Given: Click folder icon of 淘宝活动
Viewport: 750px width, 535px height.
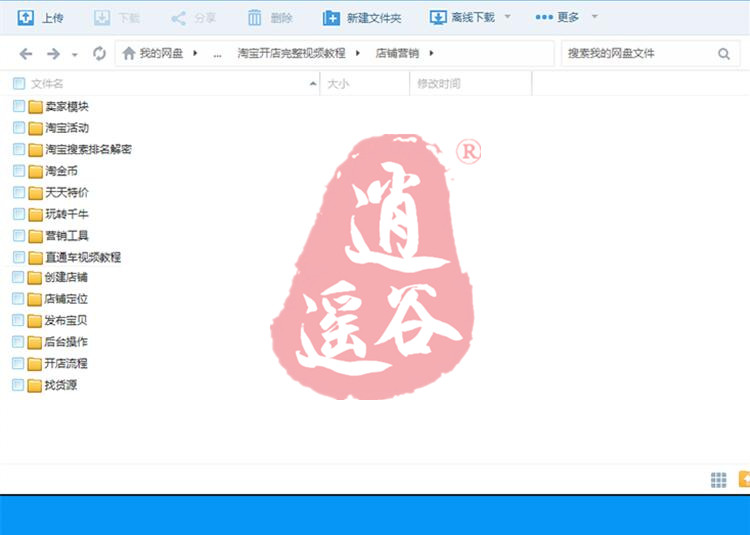Looking at the screenshot, I should [35, 128].
